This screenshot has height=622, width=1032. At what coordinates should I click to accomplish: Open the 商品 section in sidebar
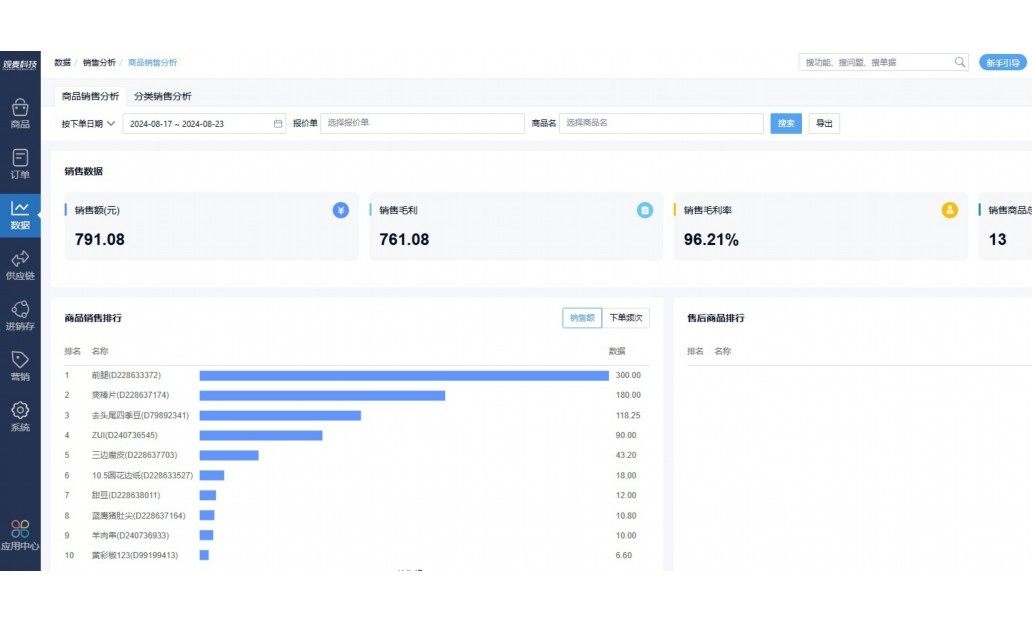[x=20, y=113]
